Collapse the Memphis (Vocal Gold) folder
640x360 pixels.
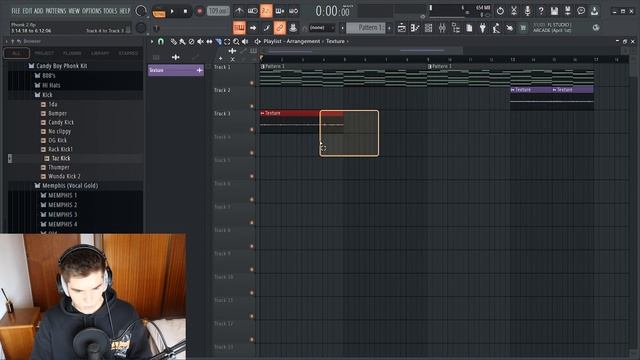click(66, 186)
